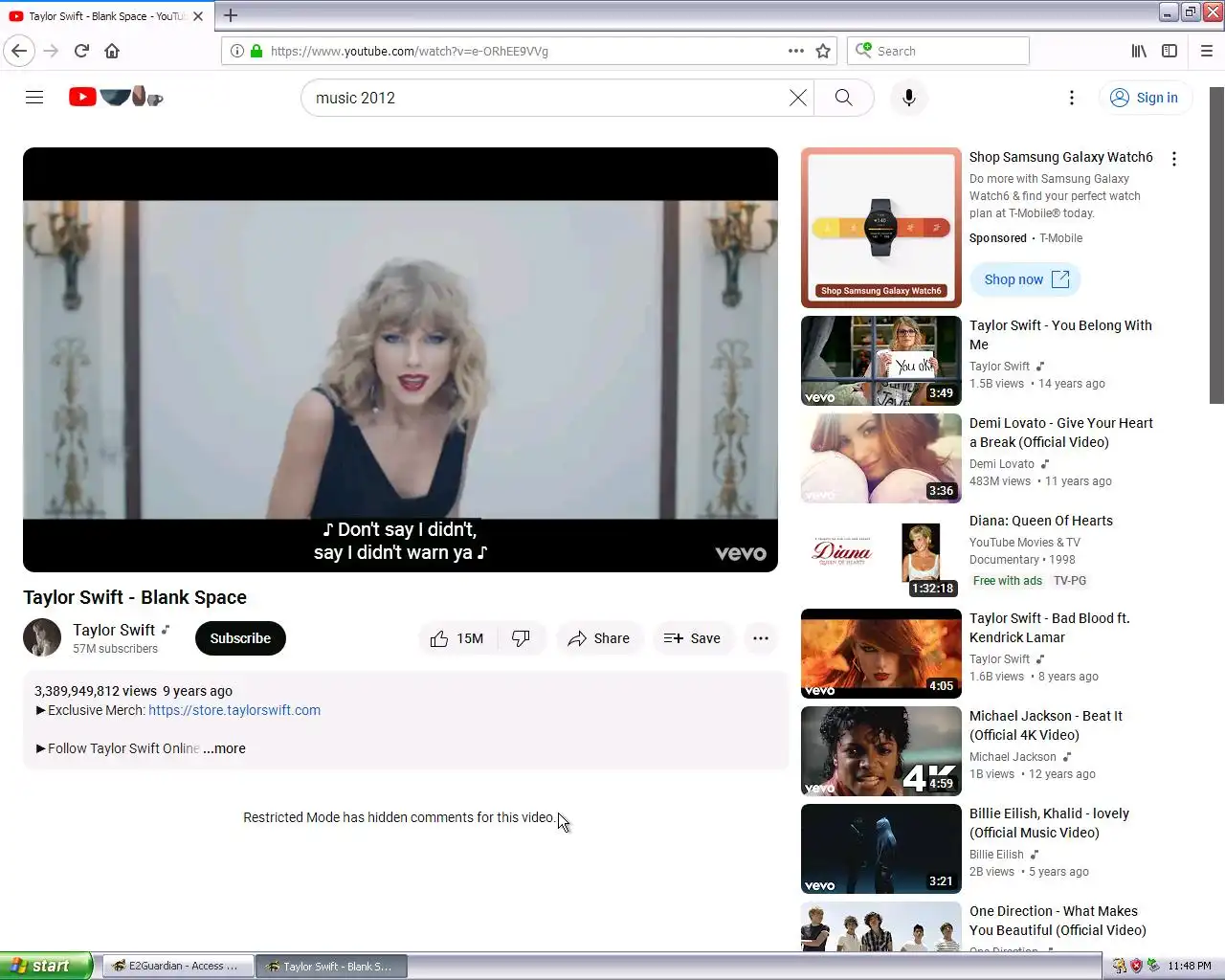Run search with the magnifier button
This screenshot has width=1225, height=980.
(x=843, y=98)
